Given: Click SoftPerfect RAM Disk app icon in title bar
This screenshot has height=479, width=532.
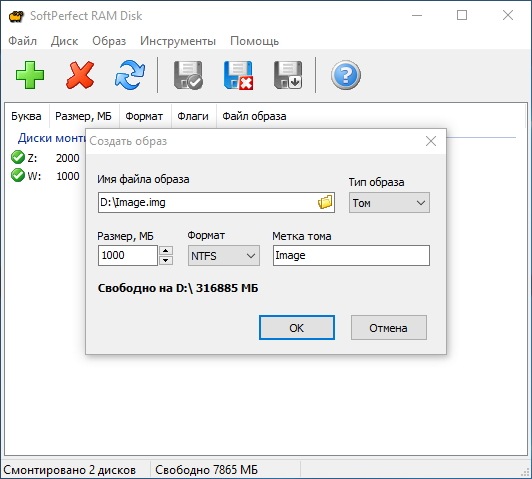Looking at the screenshot, I should click(16, 16).
